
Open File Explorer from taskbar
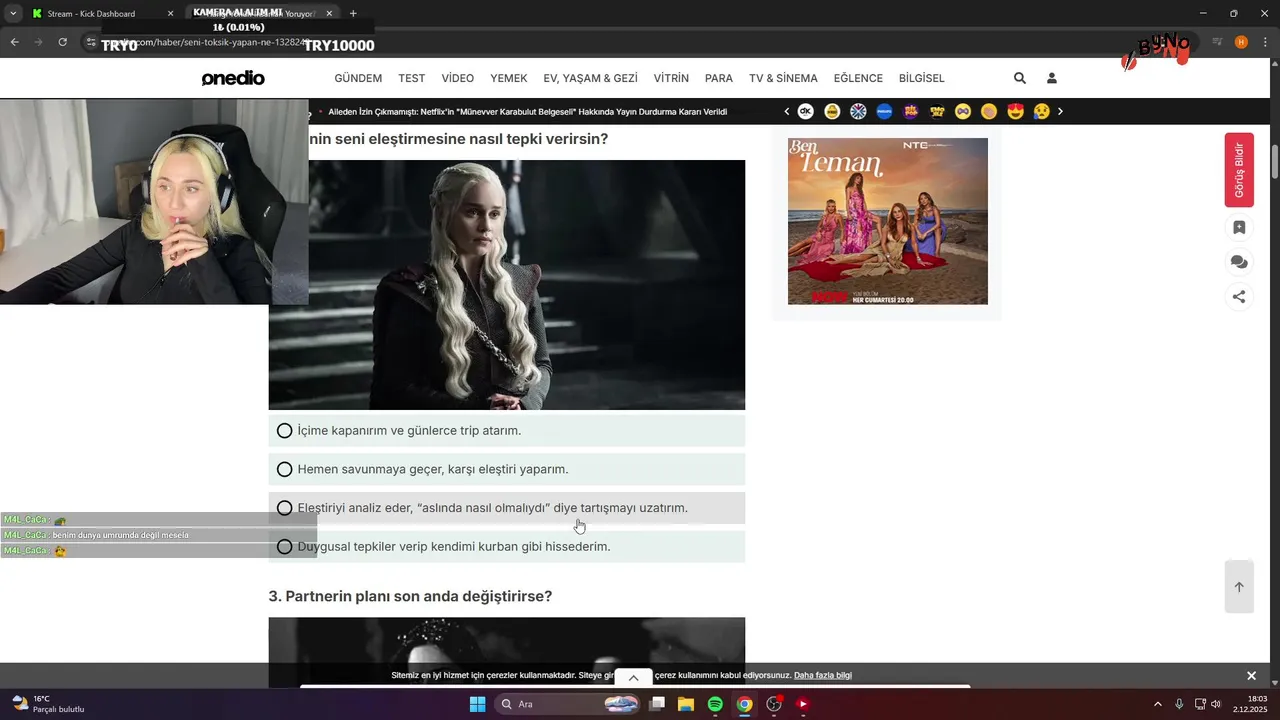[686, 704]
